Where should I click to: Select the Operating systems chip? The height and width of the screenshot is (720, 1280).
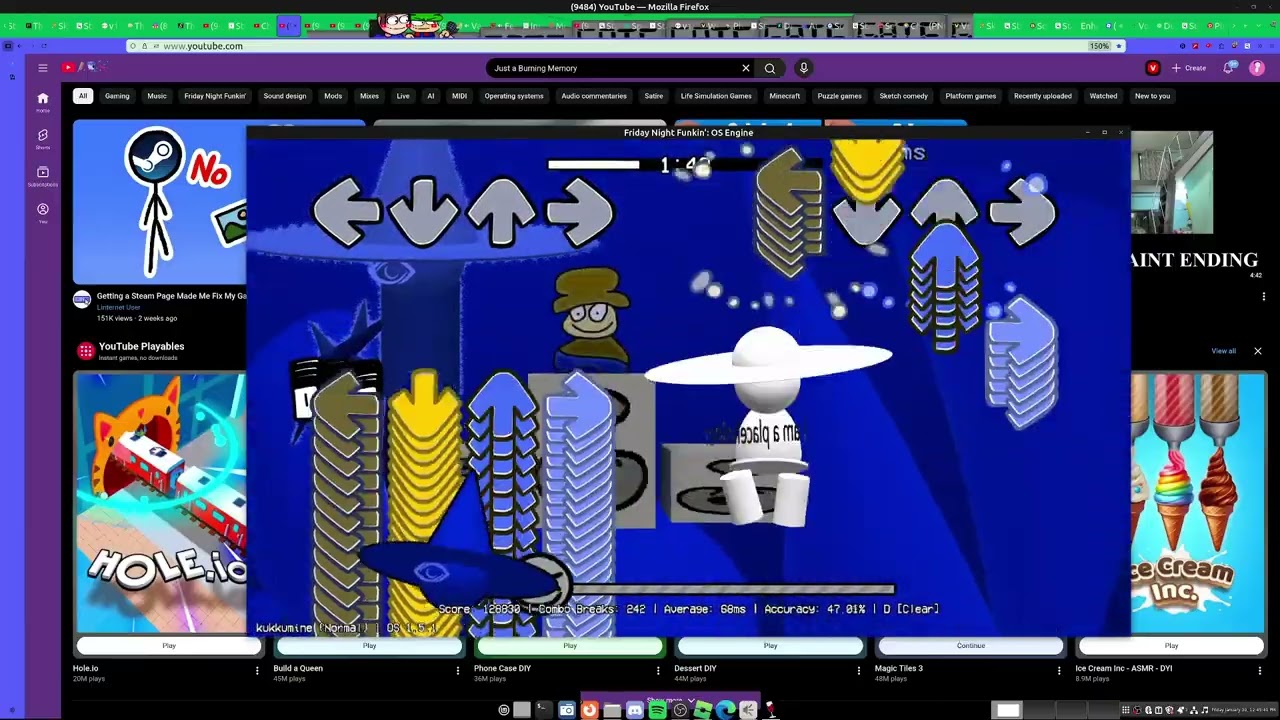[x=514, y=96]
